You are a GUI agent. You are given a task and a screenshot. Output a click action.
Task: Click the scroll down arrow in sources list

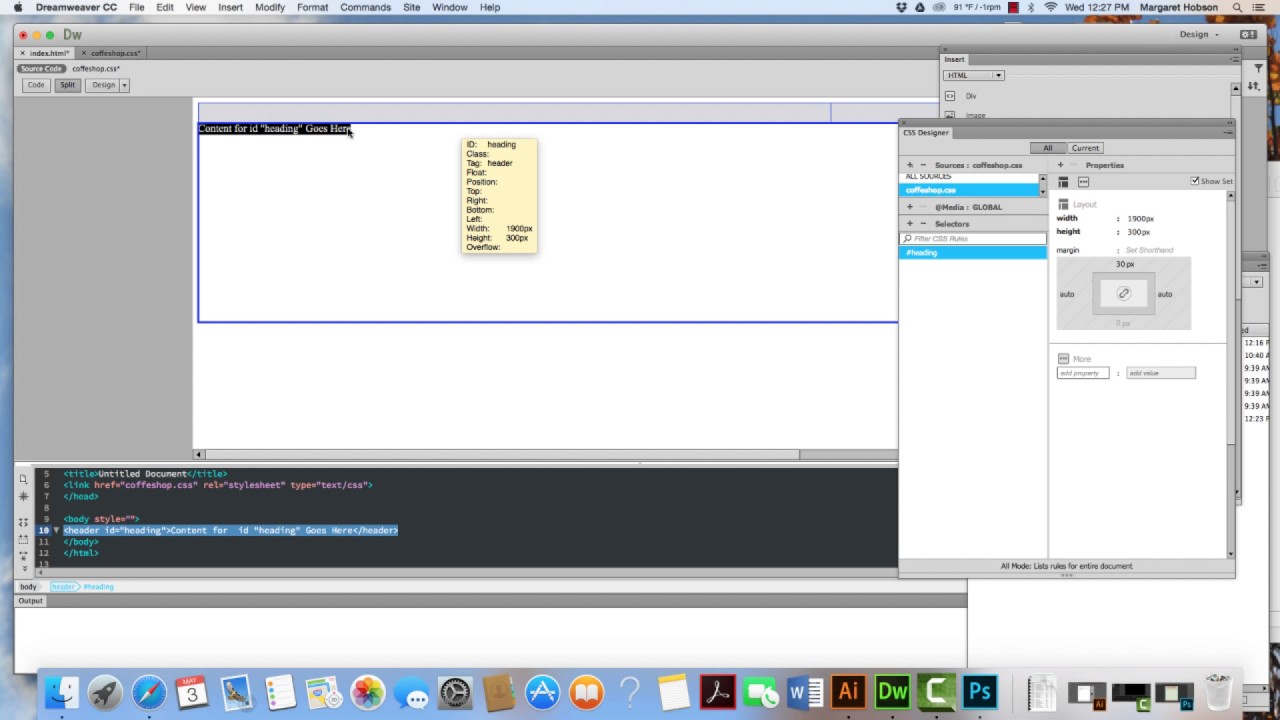click(1043, 191)
